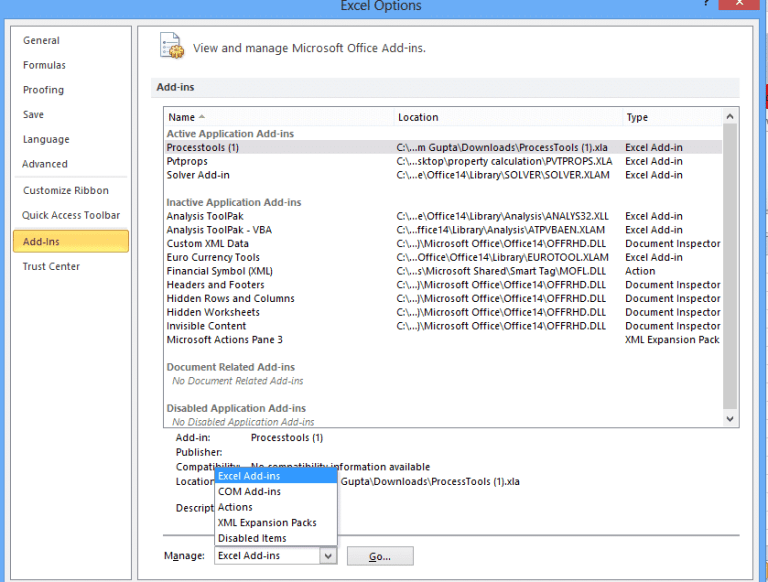Image resolution: width=768 pixels, height=582 pixels.
Task: Choose XML Expansion Packs in dropdown list
Action: tap(276, 523)
